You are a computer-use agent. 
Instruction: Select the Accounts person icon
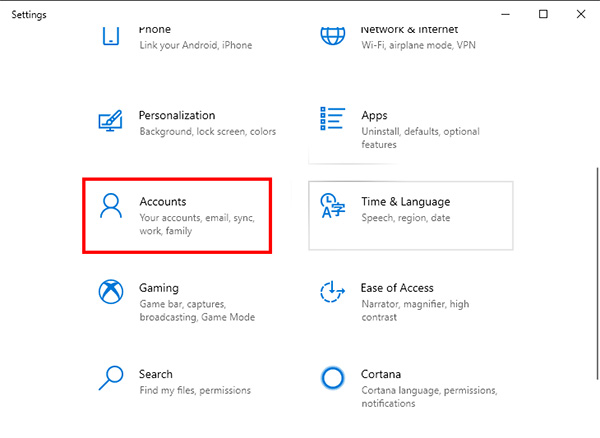coord(111,206)
